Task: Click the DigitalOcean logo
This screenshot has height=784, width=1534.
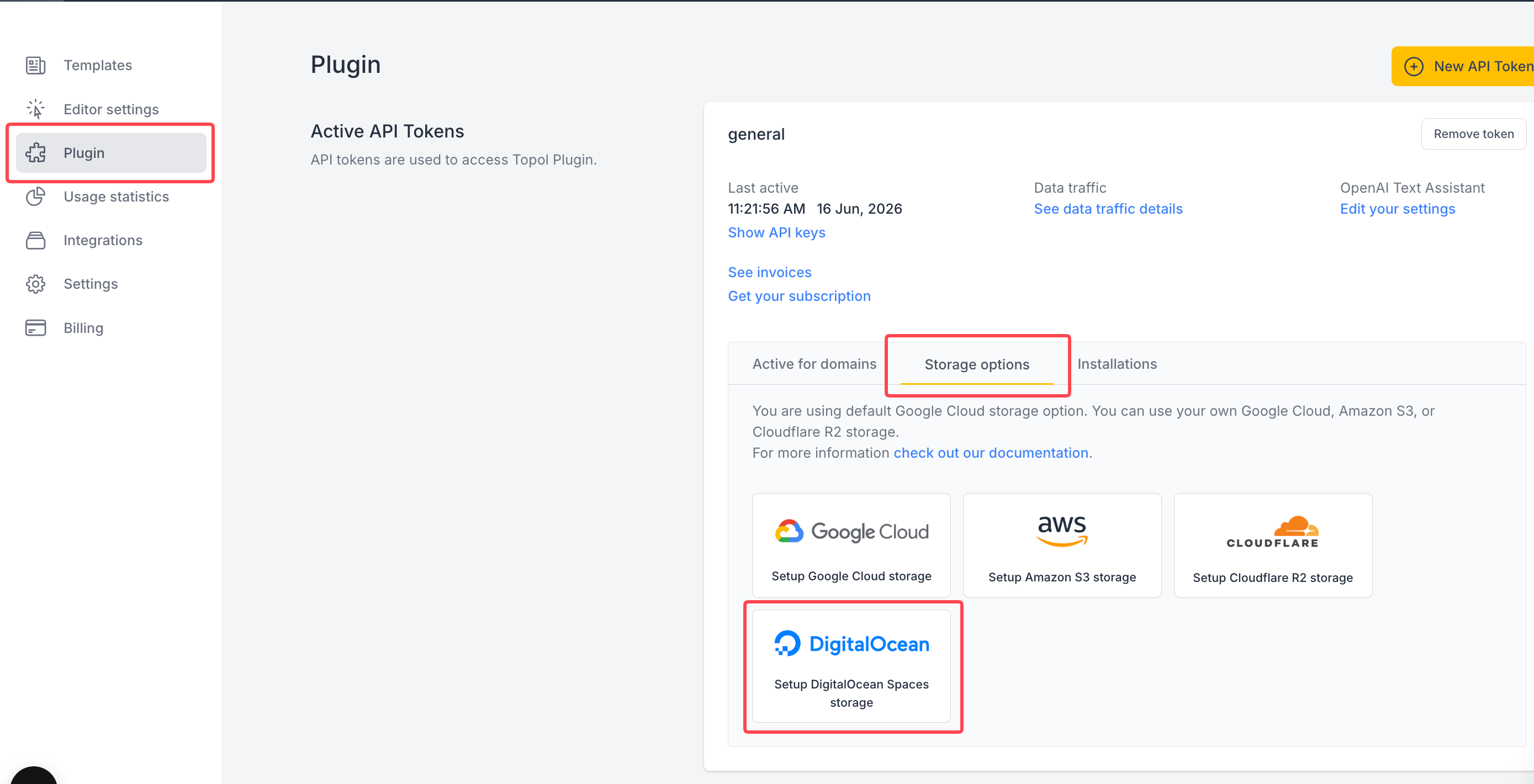Action: [851, 644]
